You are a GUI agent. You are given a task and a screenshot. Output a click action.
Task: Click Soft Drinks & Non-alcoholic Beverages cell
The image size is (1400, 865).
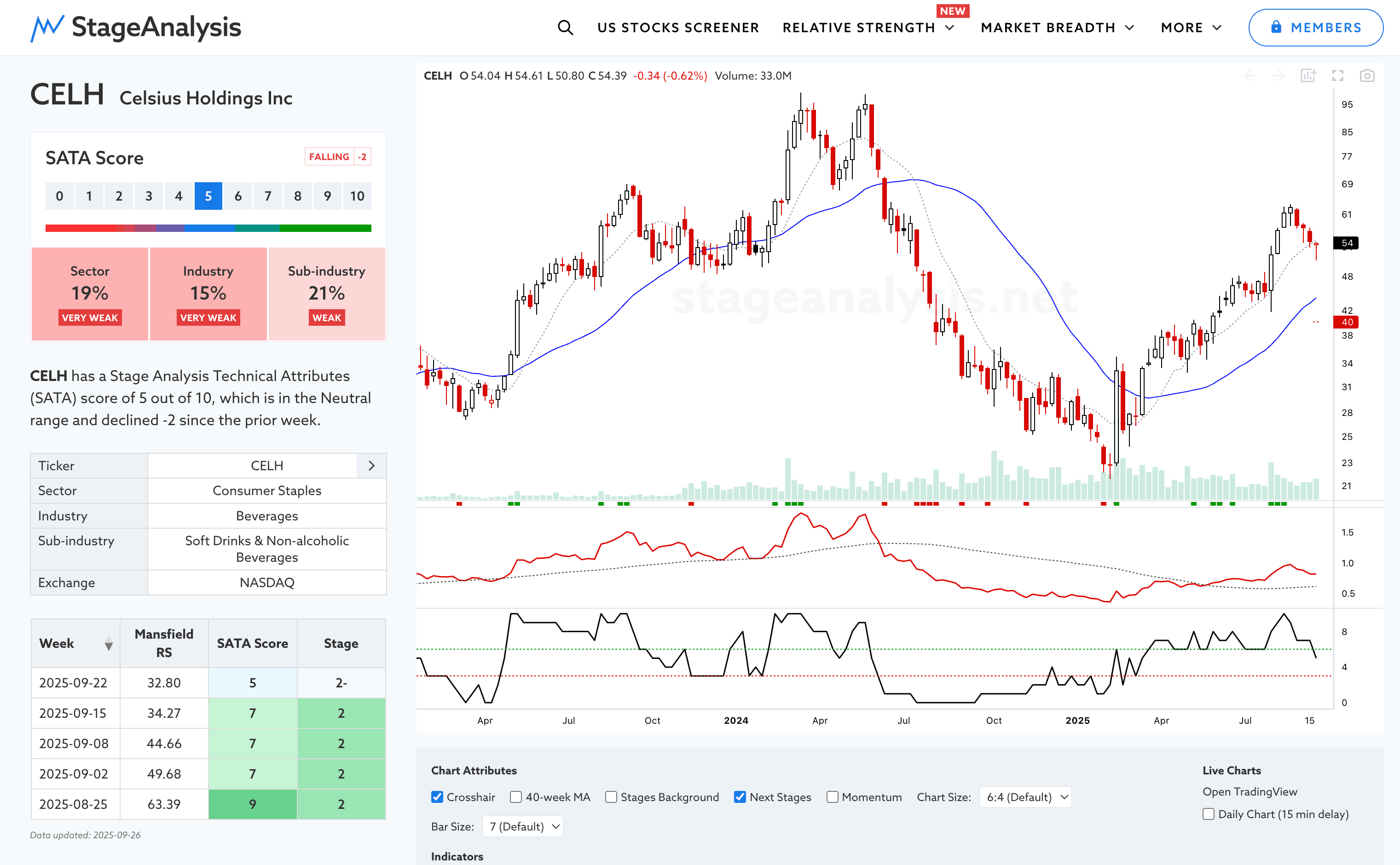pyautogui.click(x=266, y=549)
